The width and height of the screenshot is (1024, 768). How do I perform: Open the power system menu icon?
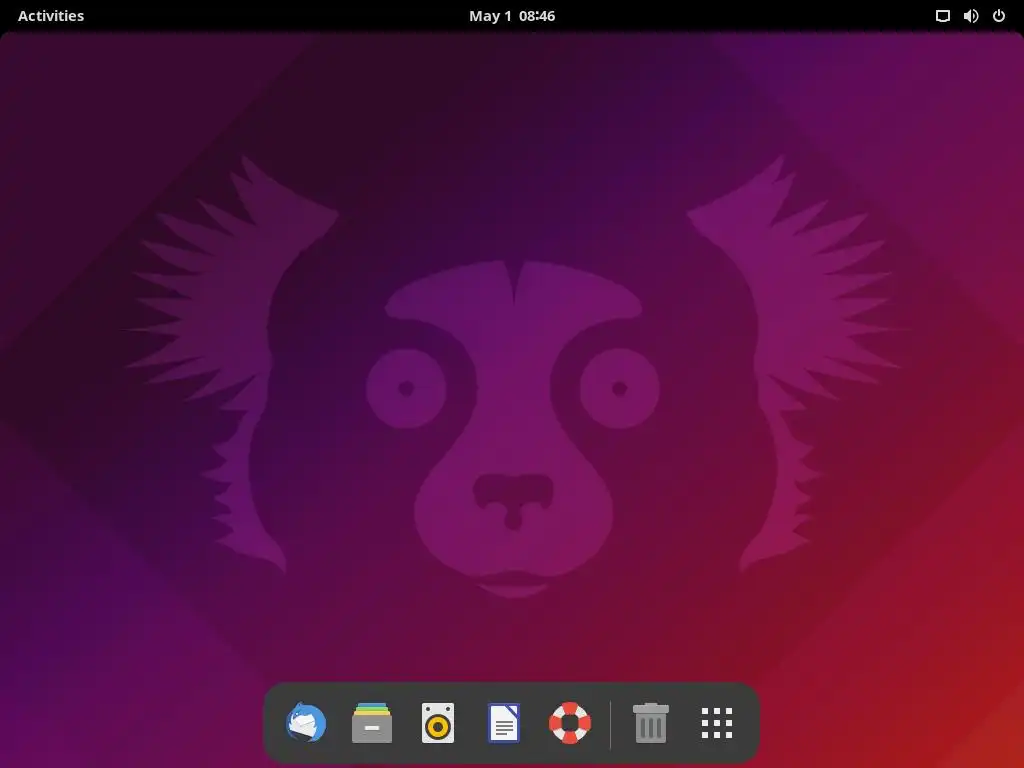point(999,16)
